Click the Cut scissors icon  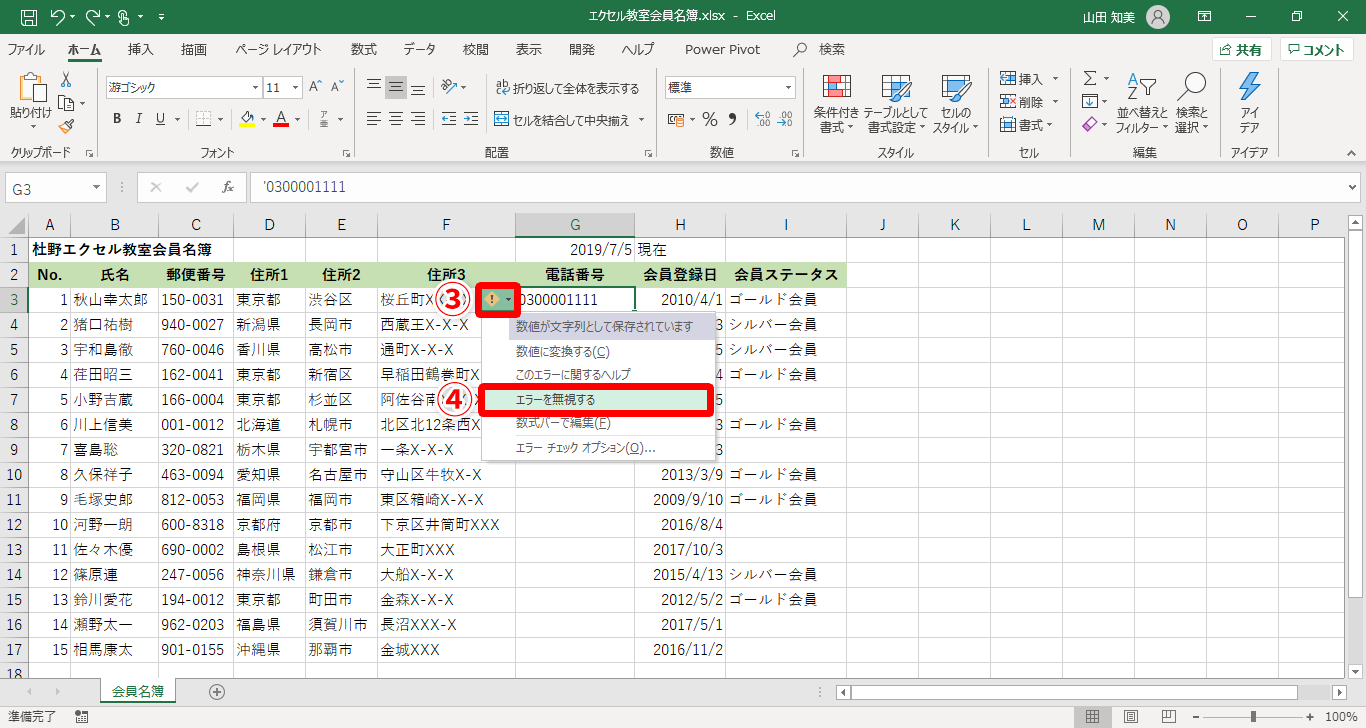[x=66, y=80]
